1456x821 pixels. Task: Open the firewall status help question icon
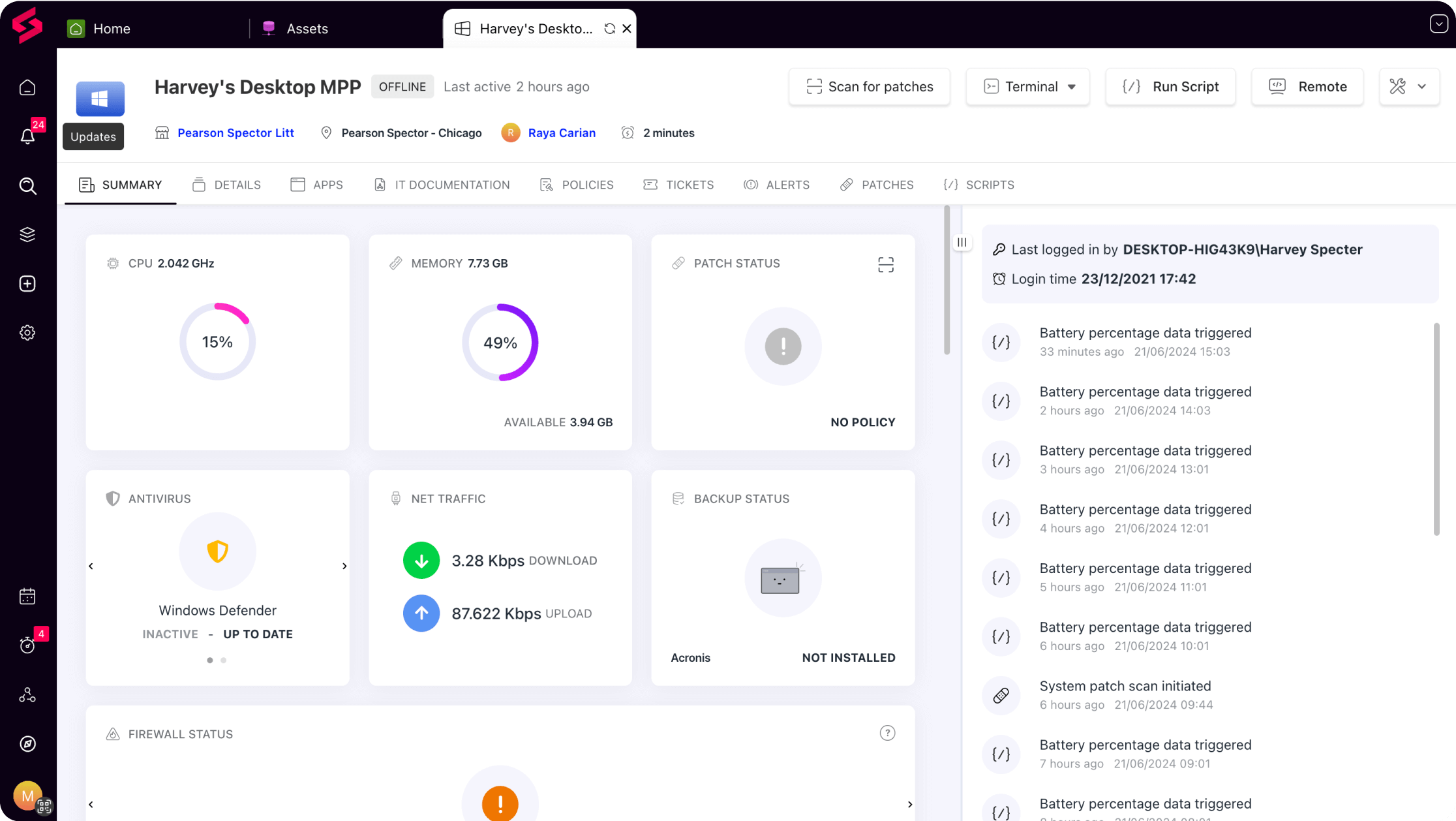(x=887, y=733)
